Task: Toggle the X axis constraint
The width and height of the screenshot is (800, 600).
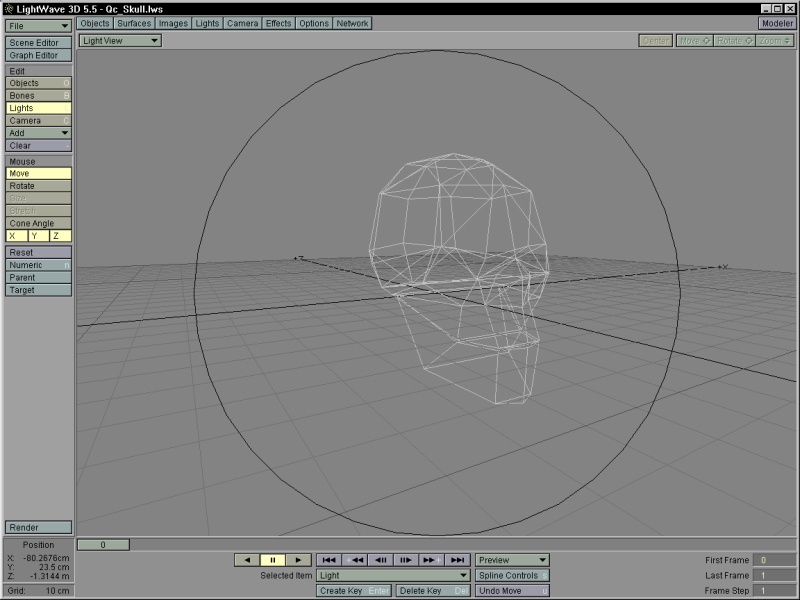Action: point(16,236)
